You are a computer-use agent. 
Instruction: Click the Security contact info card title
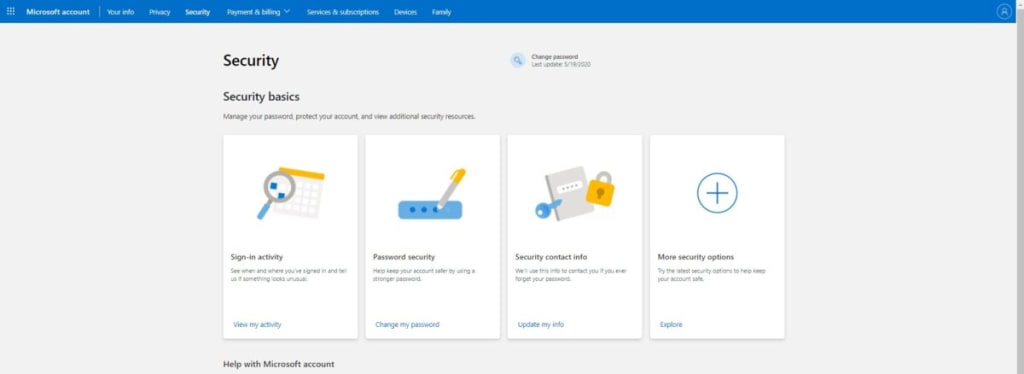[x=551, y=257]
